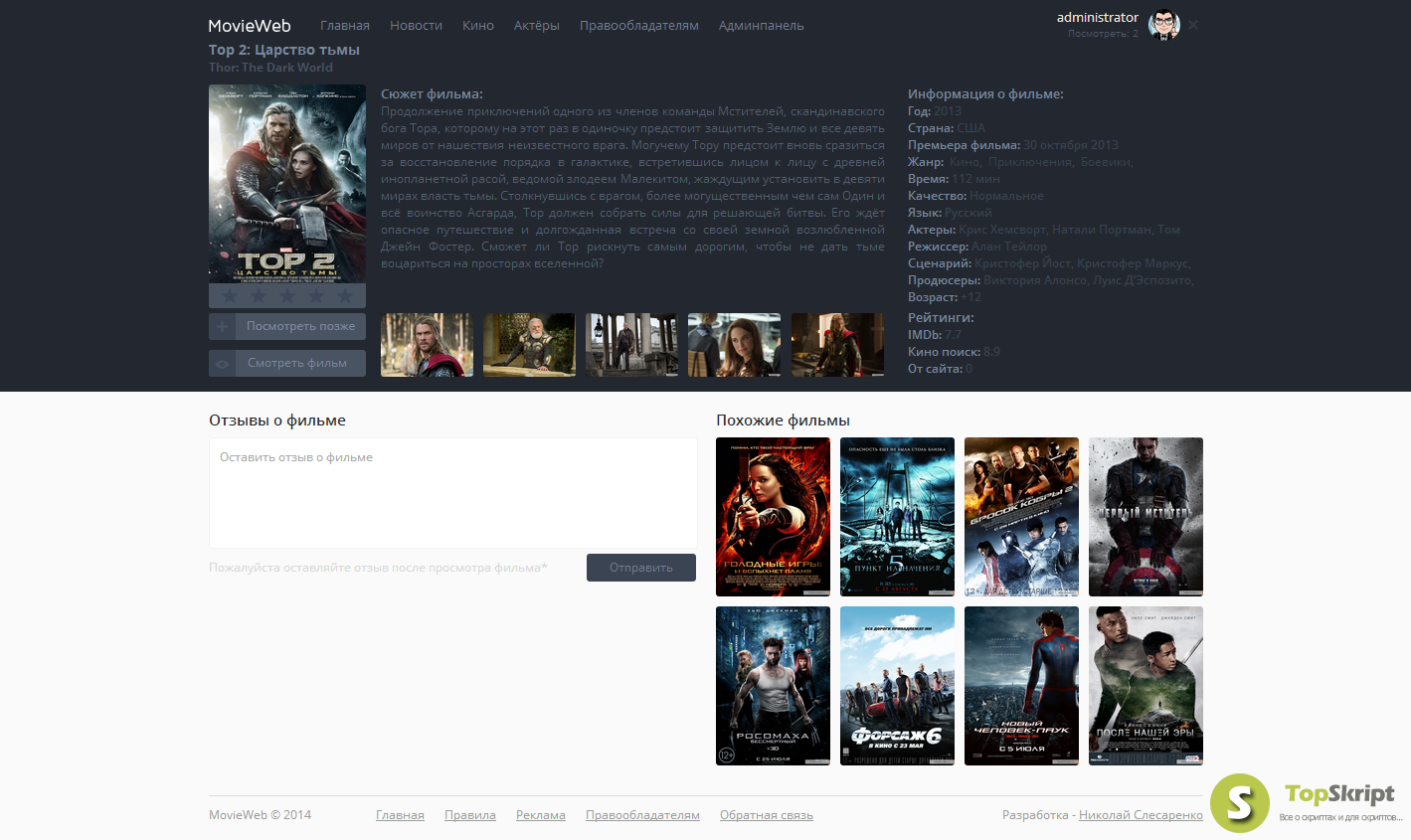This screenshot has width=1411, height=840.
Task: Open the Новый Человек-паук poster
Action: pyautogui.click(x=1021, y=686)
